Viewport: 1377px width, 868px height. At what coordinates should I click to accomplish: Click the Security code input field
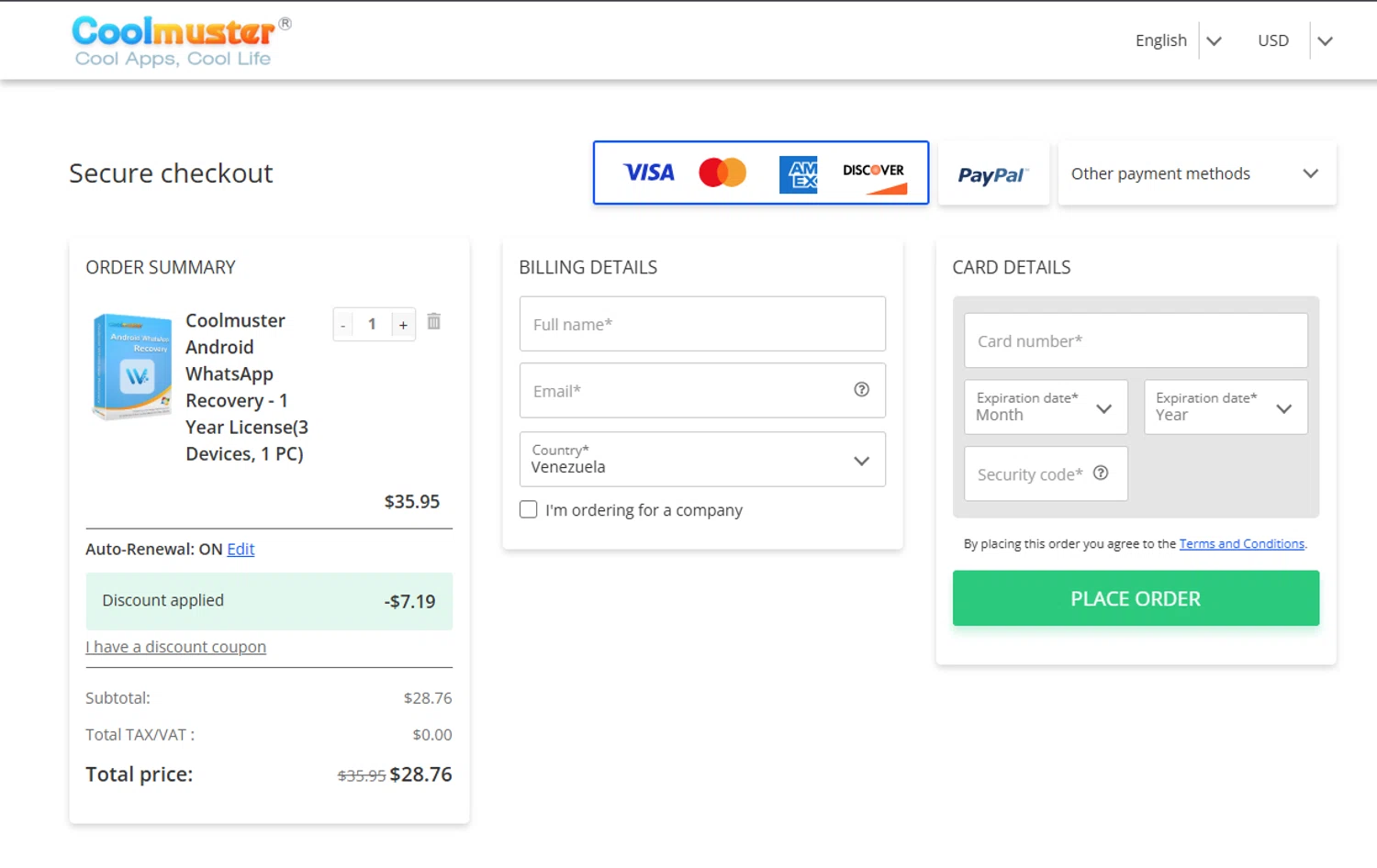click(x=1046, y=473)
